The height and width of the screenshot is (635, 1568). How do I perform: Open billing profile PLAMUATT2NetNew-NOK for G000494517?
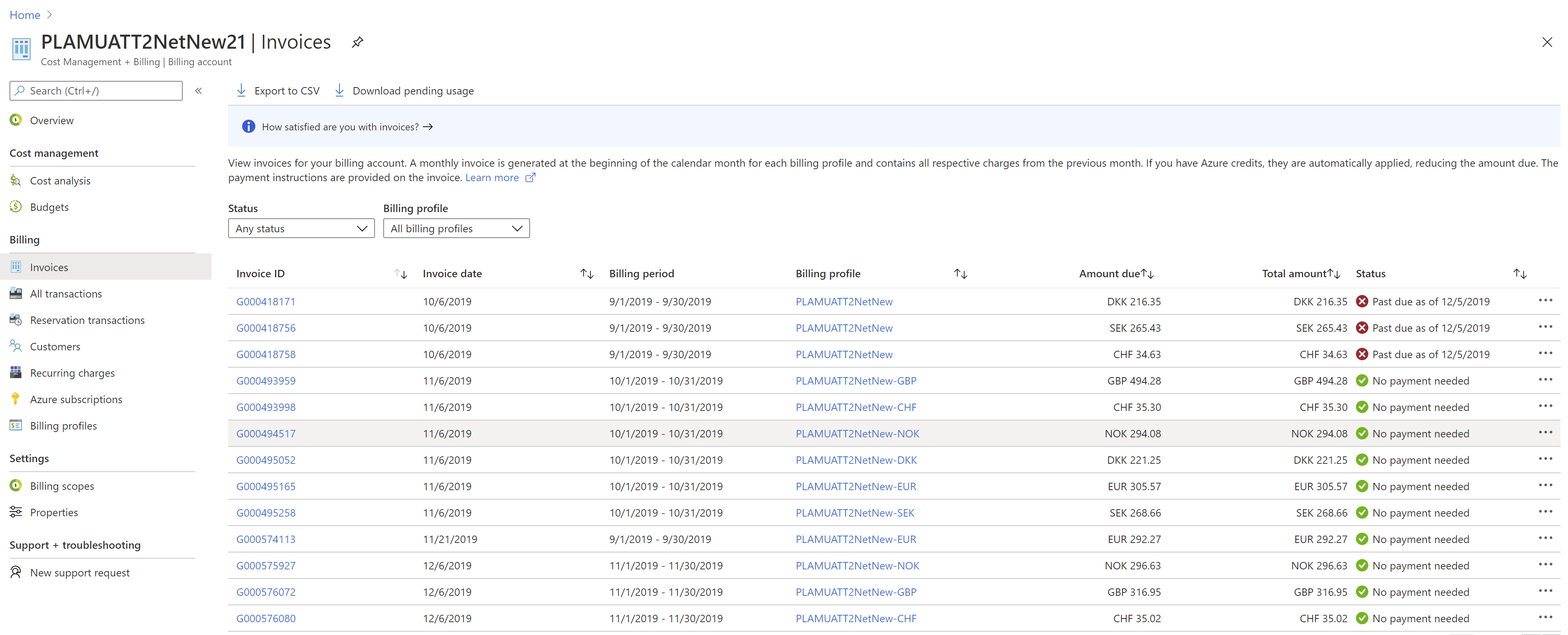coord(857,434)
